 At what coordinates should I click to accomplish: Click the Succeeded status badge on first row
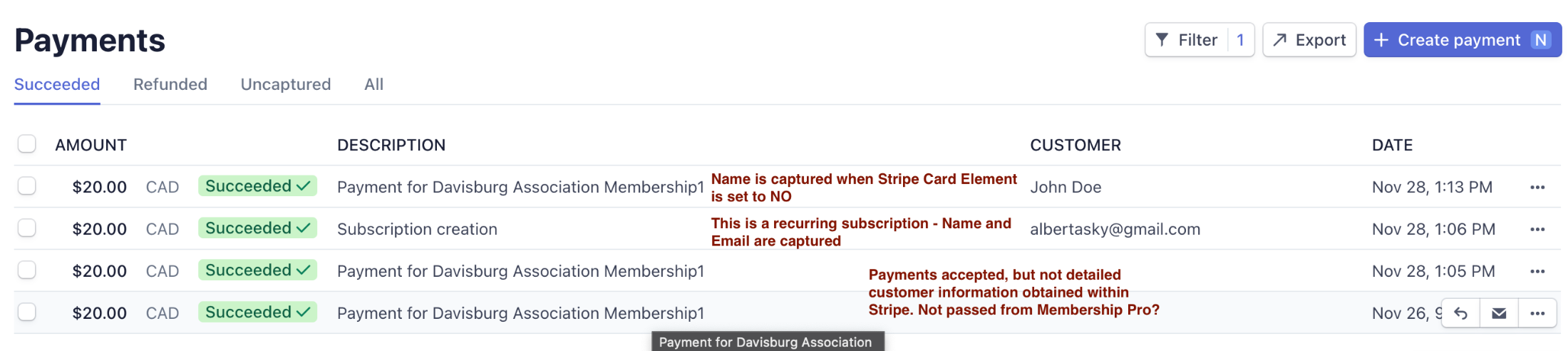point(257,186)
